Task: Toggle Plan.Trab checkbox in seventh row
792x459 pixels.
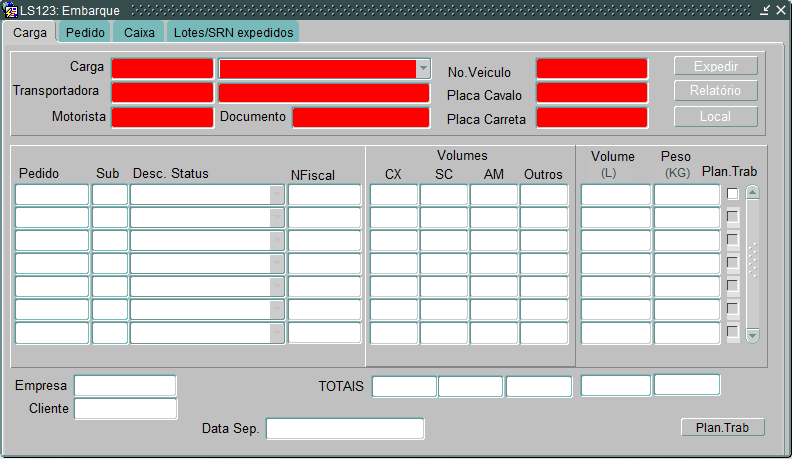Action: click(732, 332)
